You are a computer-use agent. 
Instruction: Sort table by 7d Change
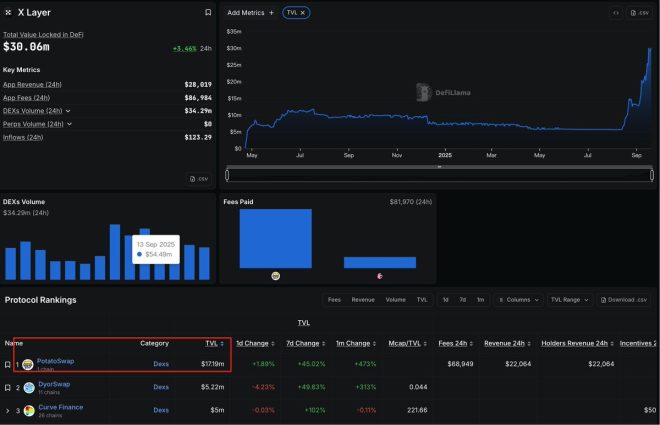[306, 343]
